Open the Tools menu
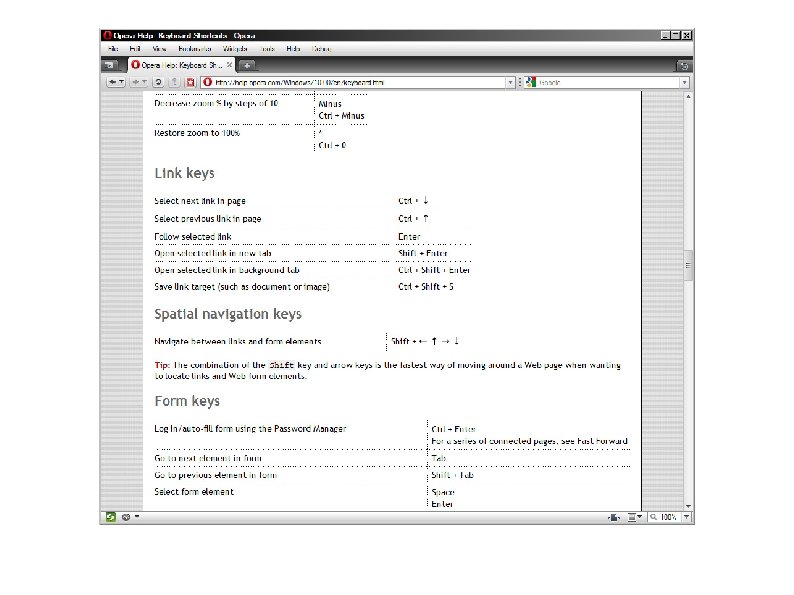This screenshot has height=595, width=794. tap(267, 49)
